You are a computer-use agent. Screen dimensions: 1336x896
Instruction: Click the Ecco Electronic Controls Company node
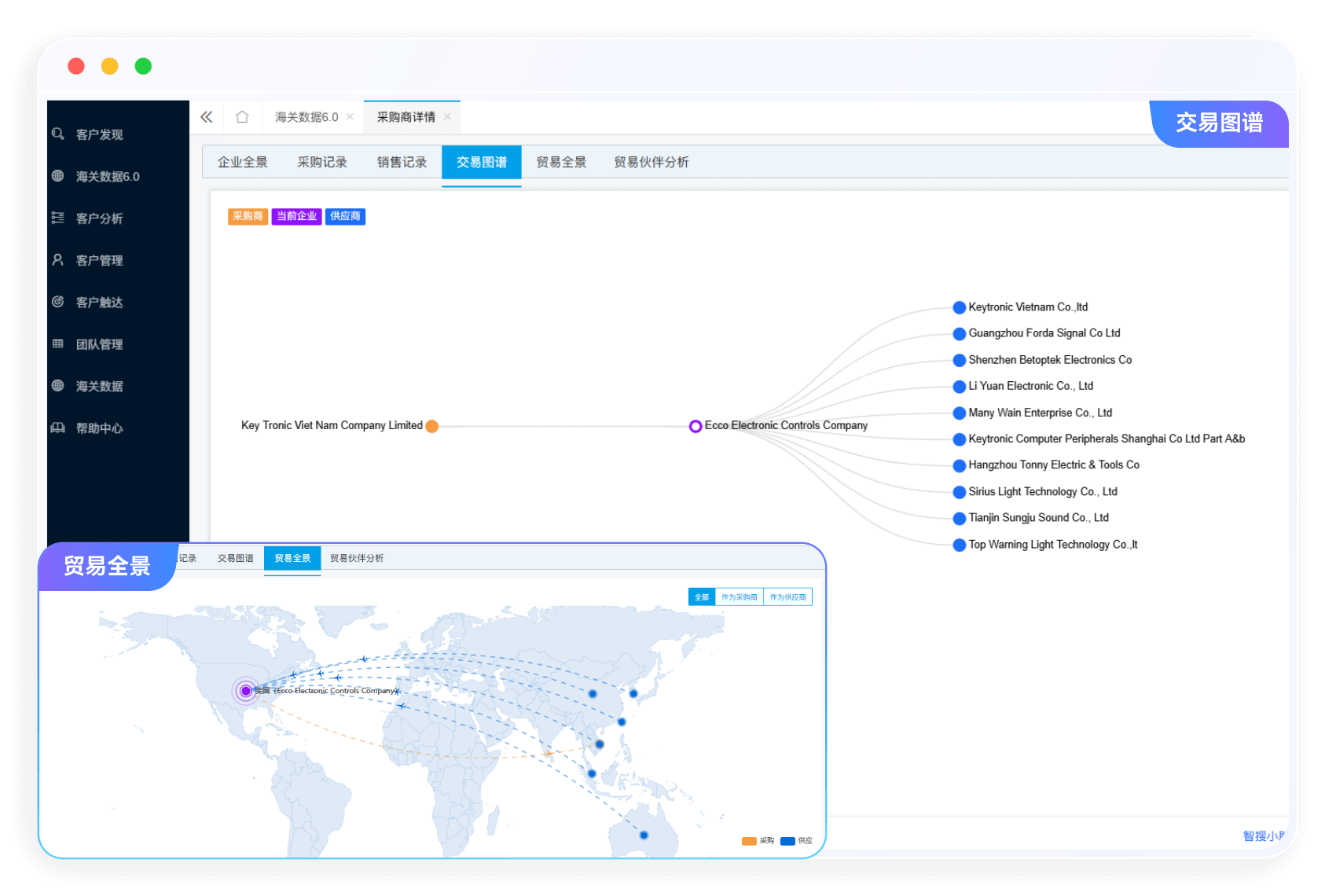[696, 426]
